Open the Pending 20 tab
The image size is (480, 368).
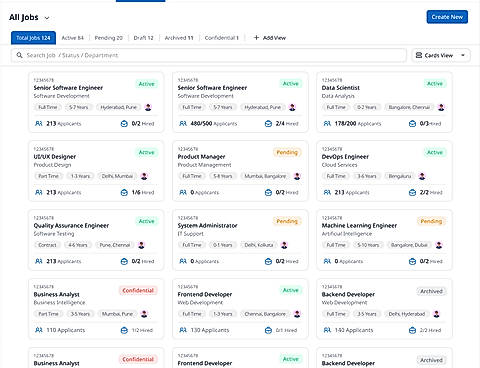[x=109, y=38]
